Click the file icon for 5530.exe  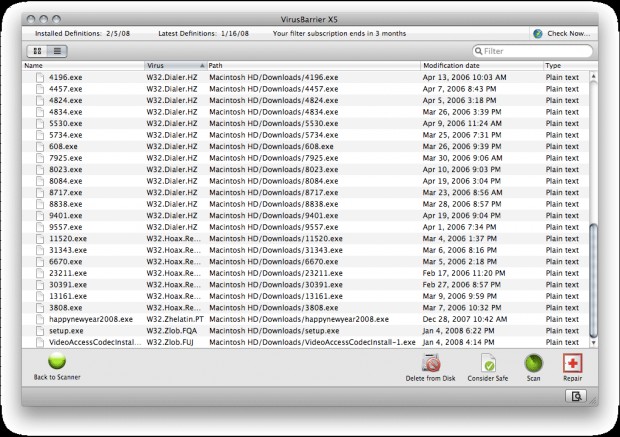tap(40, 123)
